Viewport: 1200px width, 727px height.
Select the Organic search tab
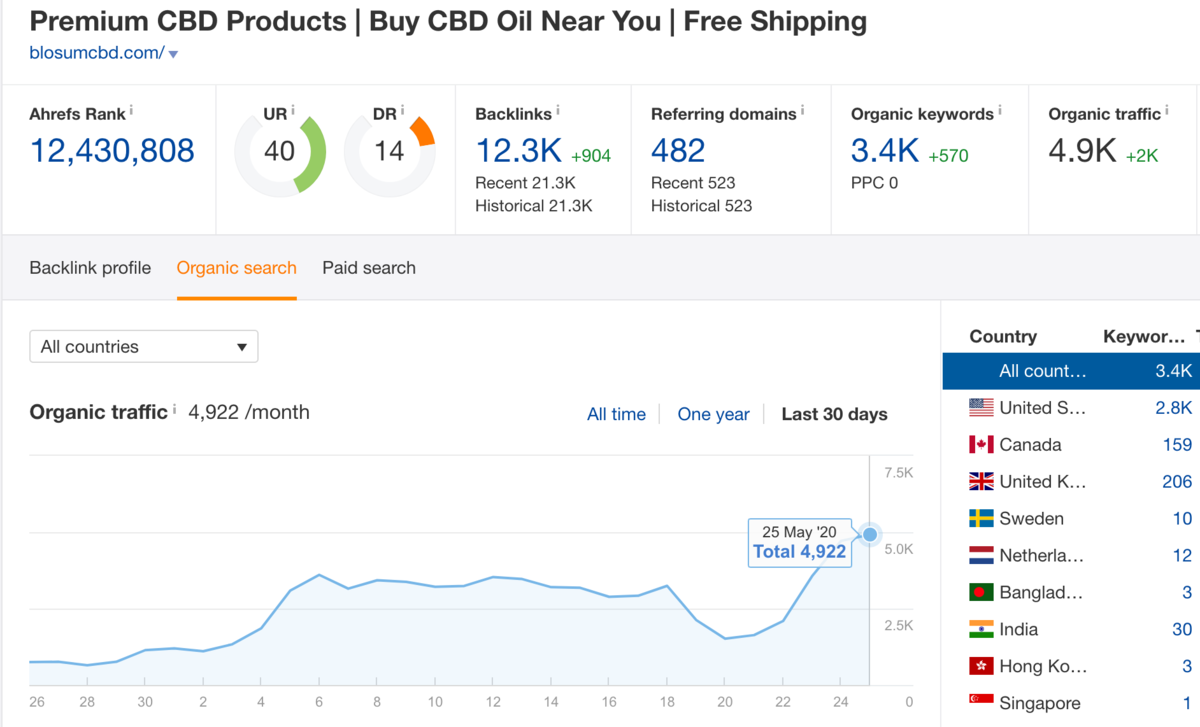coord(236,268)
